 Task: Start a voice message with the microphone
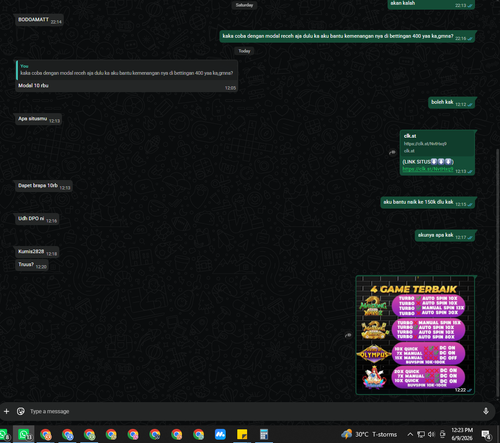(486, 411)
